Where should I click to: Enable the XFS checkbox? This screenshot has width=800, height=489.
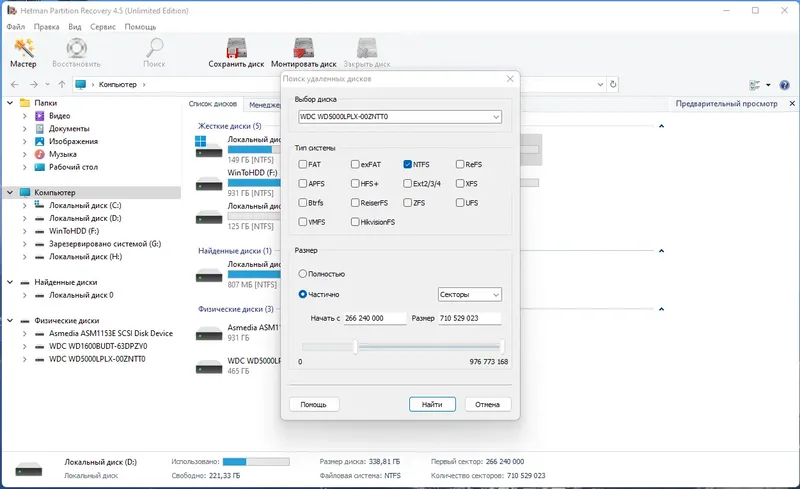(x=460, y=183)
